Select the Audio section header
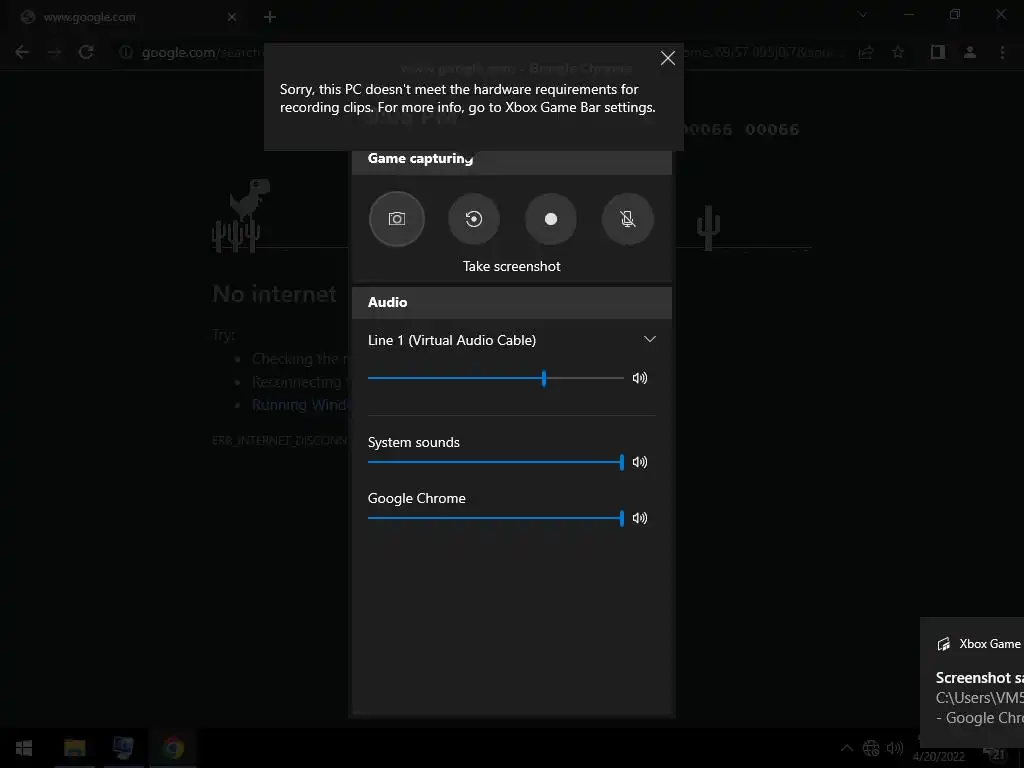 click(511, 302)
